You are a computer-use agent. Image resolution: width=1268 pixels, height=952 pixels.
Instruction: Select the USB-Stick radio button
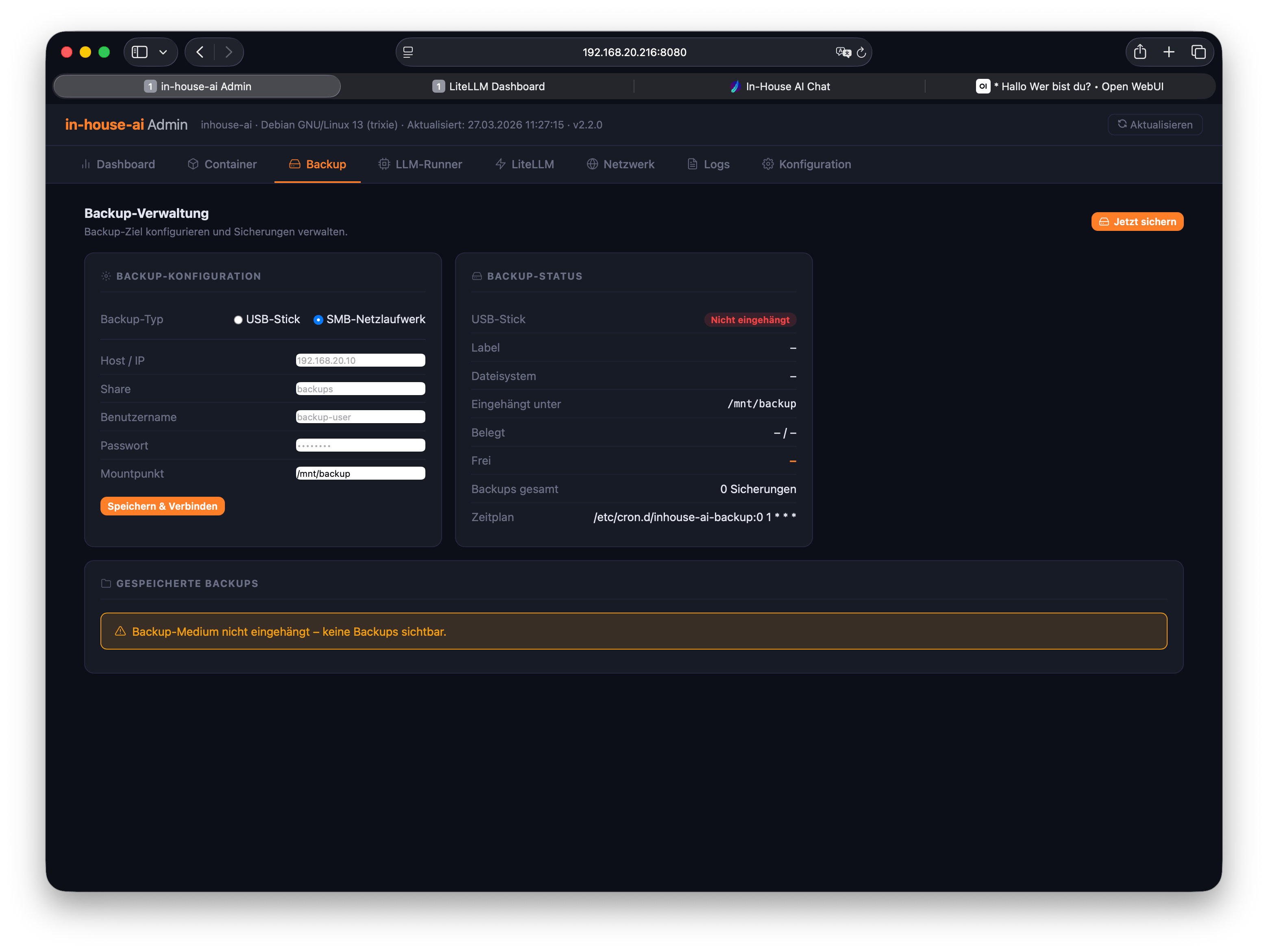pos(238,320)
